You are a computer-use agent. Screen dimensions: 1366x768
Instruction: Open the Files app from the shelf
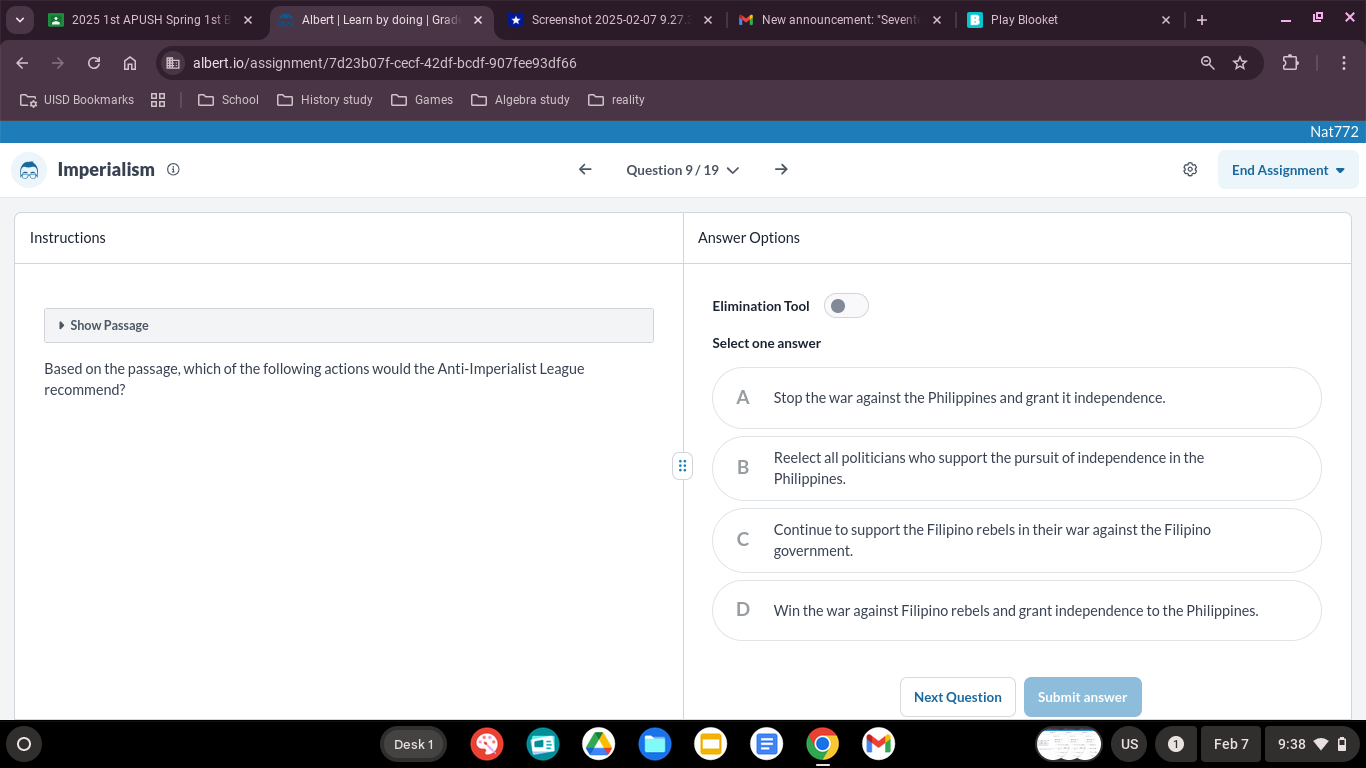coord(655,744)
